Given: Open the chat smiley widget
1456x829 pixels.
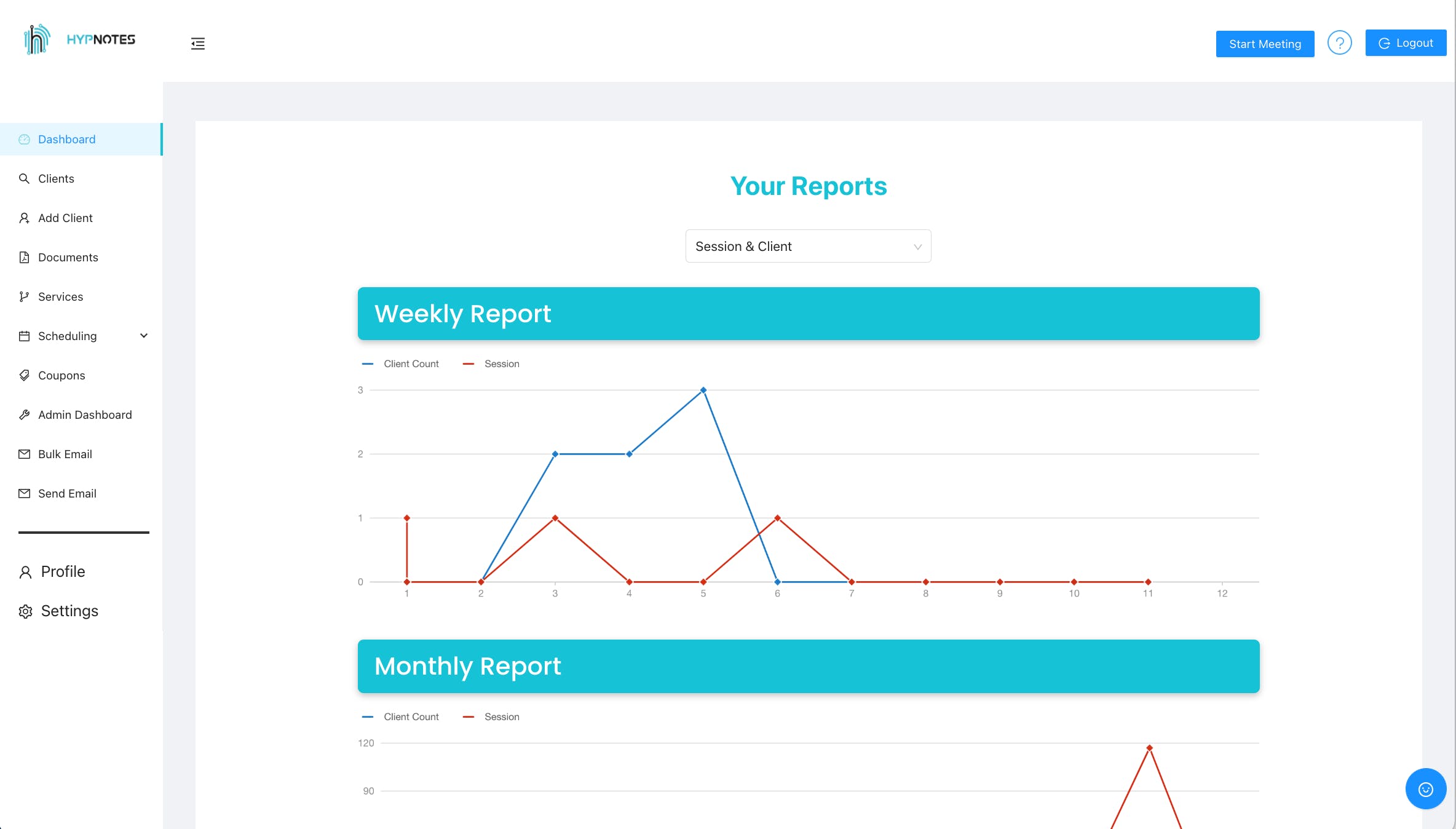Looking at the screenshot, I should (x=1425, y=789).
